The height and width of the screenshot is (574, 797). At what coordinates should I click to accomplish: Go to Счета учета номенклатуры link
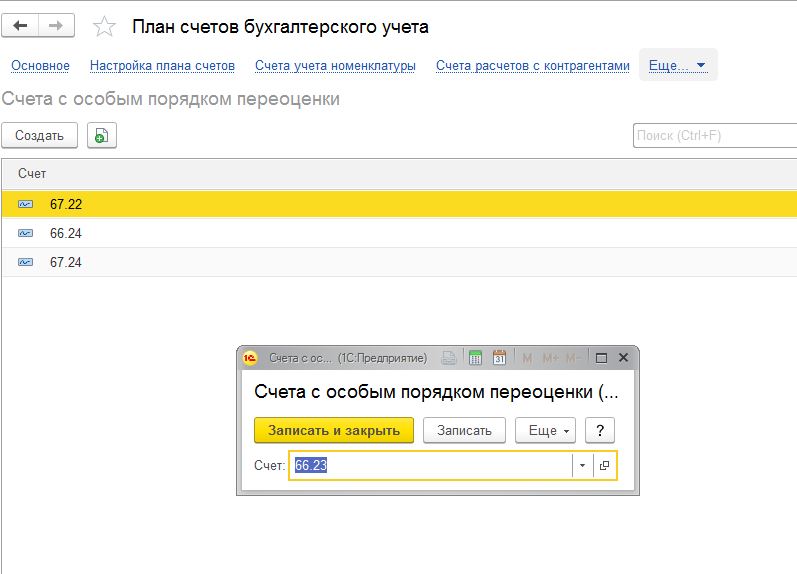(x=335, y=66)
